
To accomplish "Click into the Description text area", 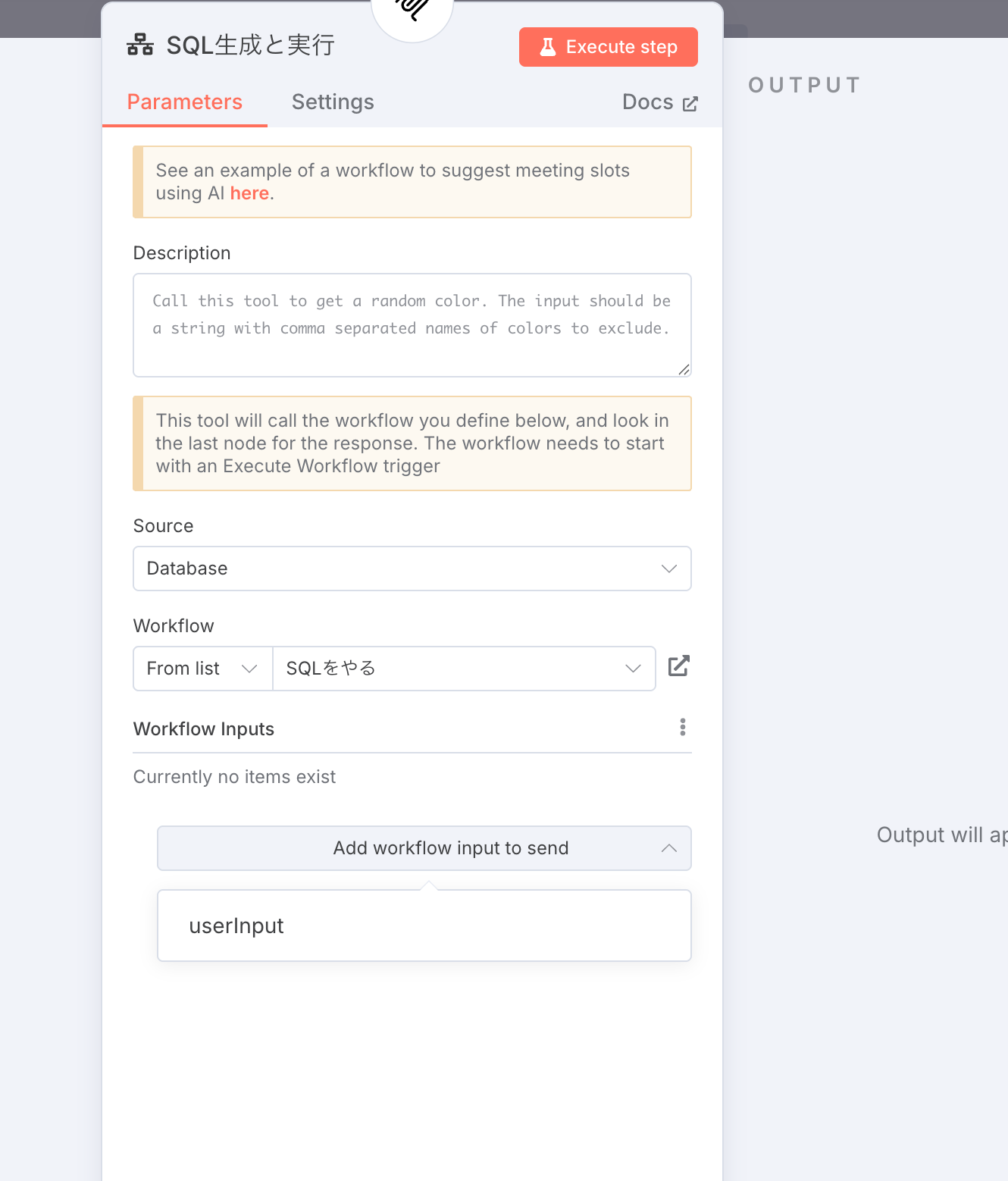I will click(x=412, y=325).
